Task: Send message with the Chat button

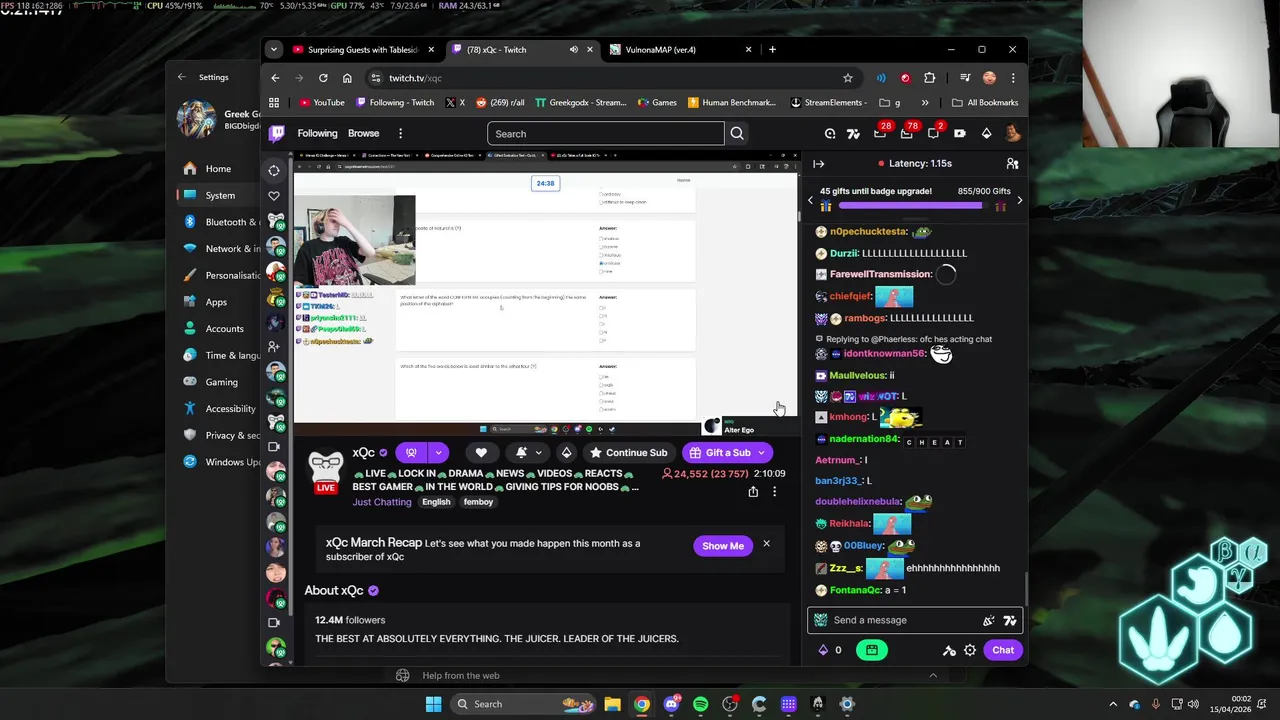Action: (x=1003, y=651)
